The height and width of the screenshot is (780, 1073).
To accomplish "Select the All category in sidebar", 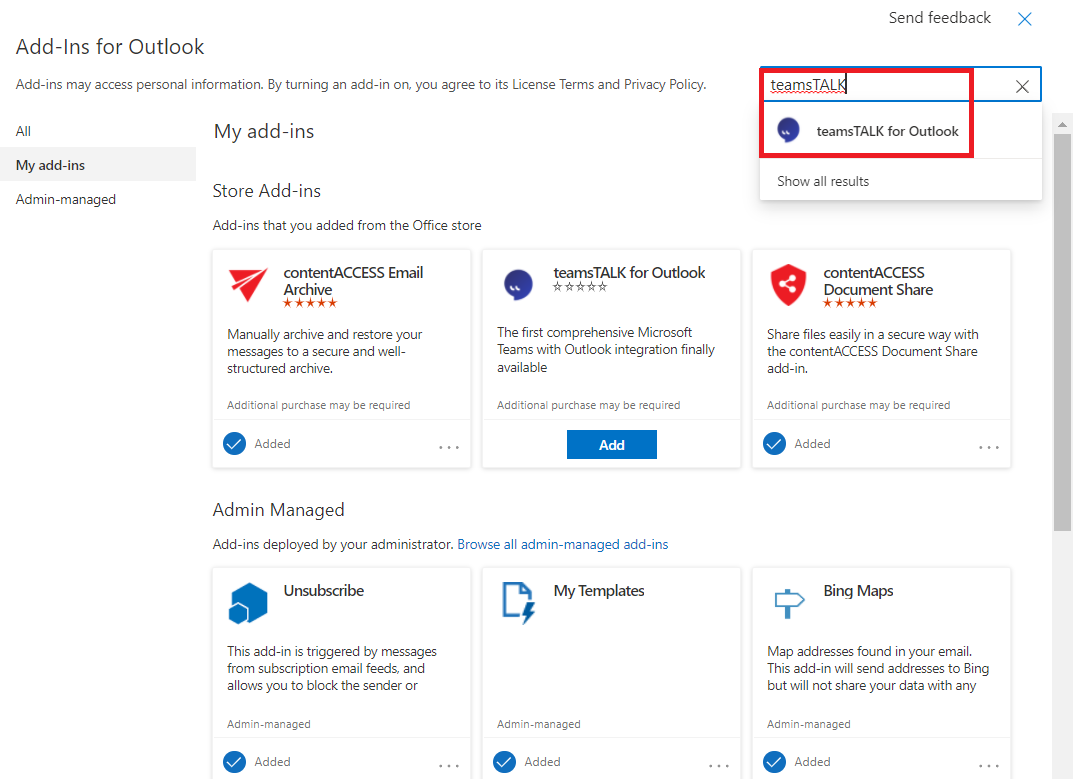I will (x=24, y=131).
